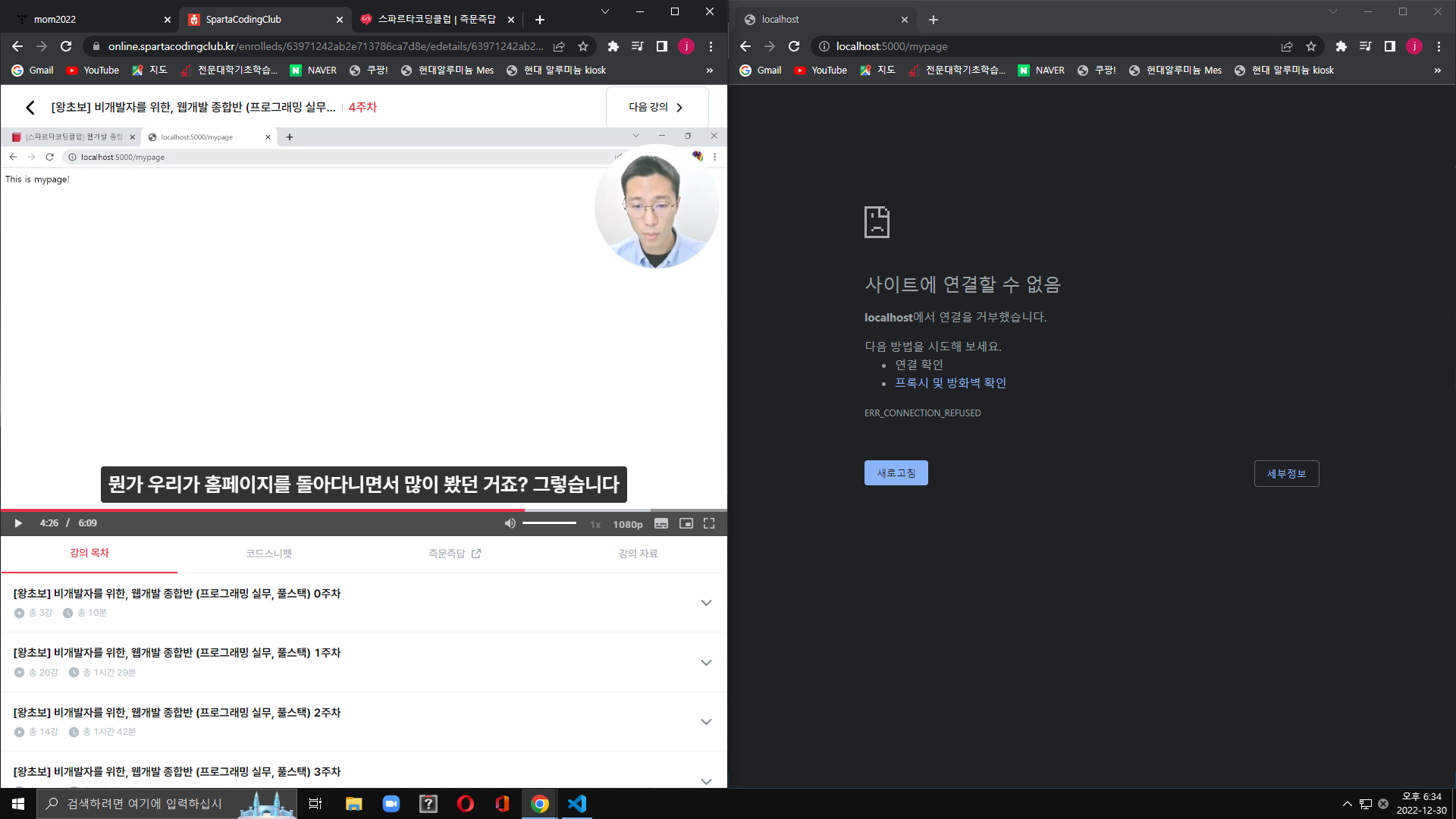The width and height of the screenshot is (1456, 819).
Task: Reload page in right Chrome window
Action: [794, 46]
